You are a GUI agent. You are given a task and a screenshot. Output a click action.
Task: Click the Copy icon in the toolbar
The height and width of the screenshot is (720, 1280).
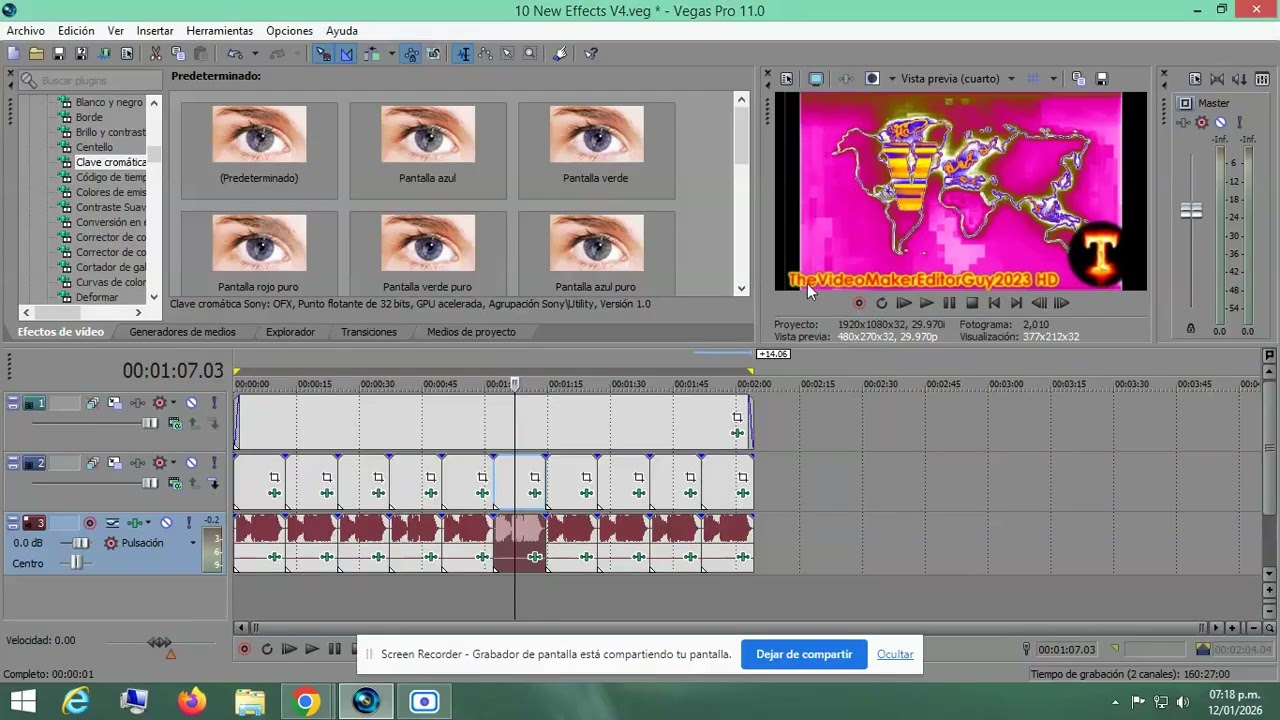tap(178, 54)
